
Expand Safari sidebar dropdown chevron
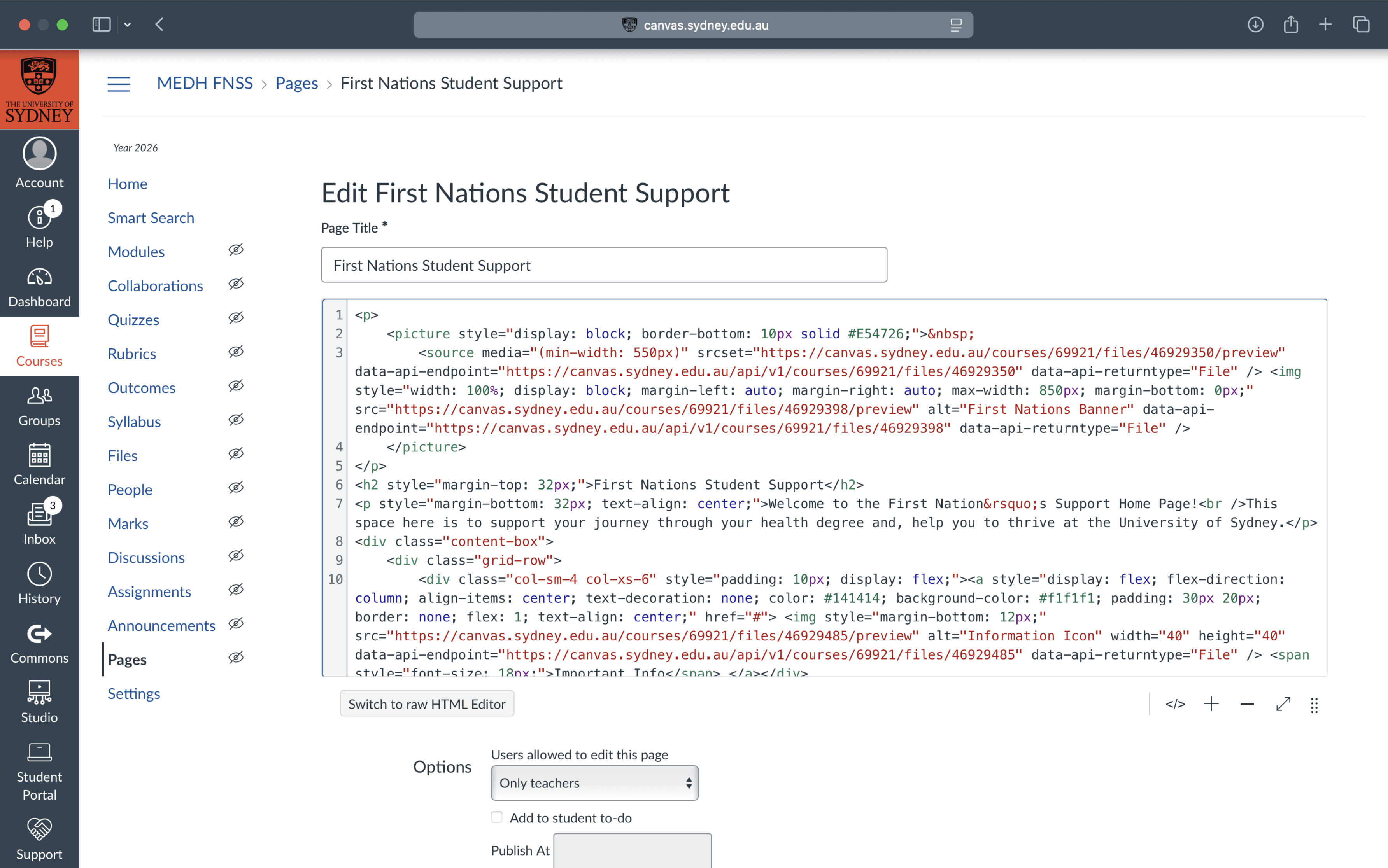coord(128,24)
